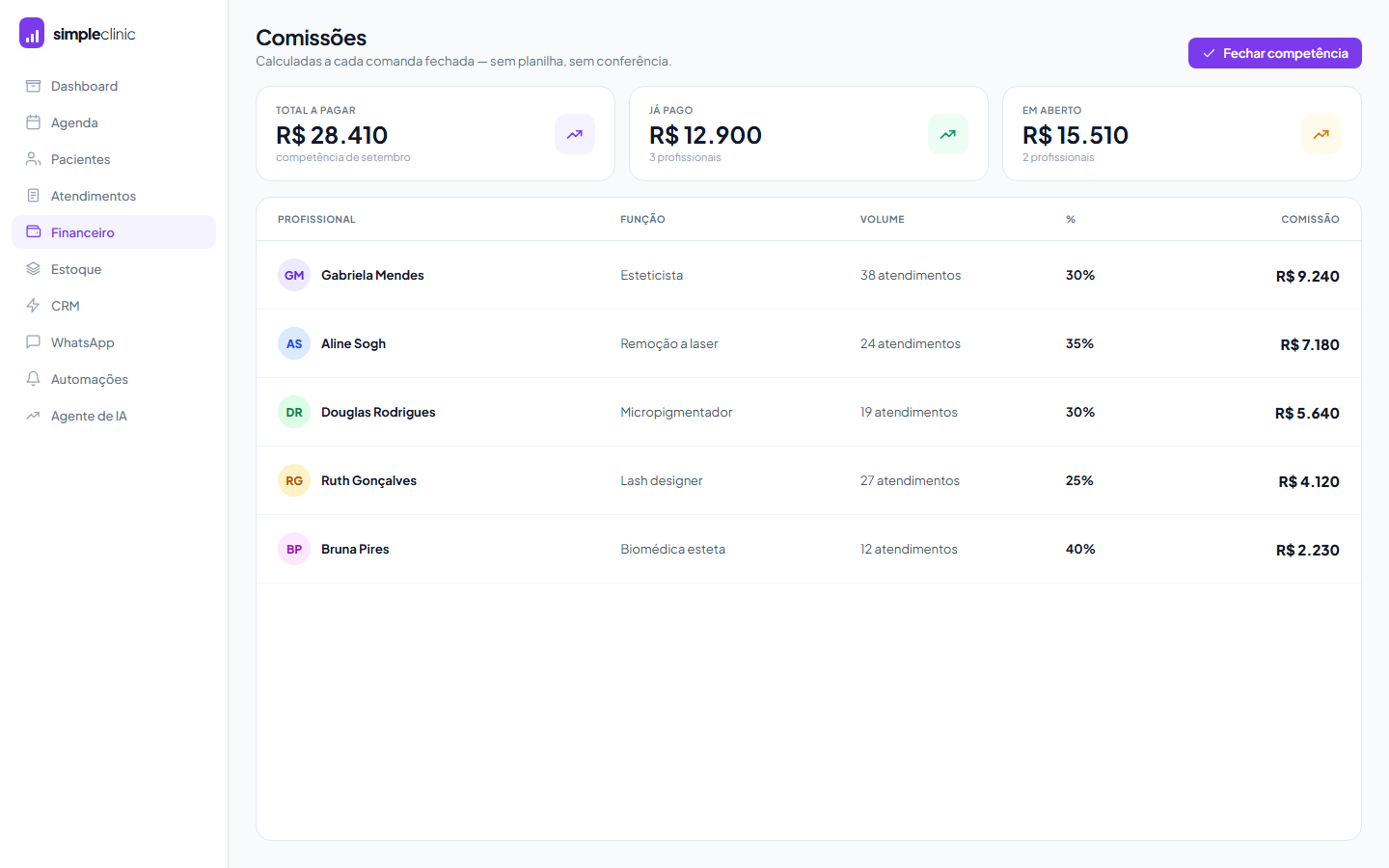Click the Agente de IA trend icon
The height and width of the screenshot is (868, 1389).
pos(33,416)
